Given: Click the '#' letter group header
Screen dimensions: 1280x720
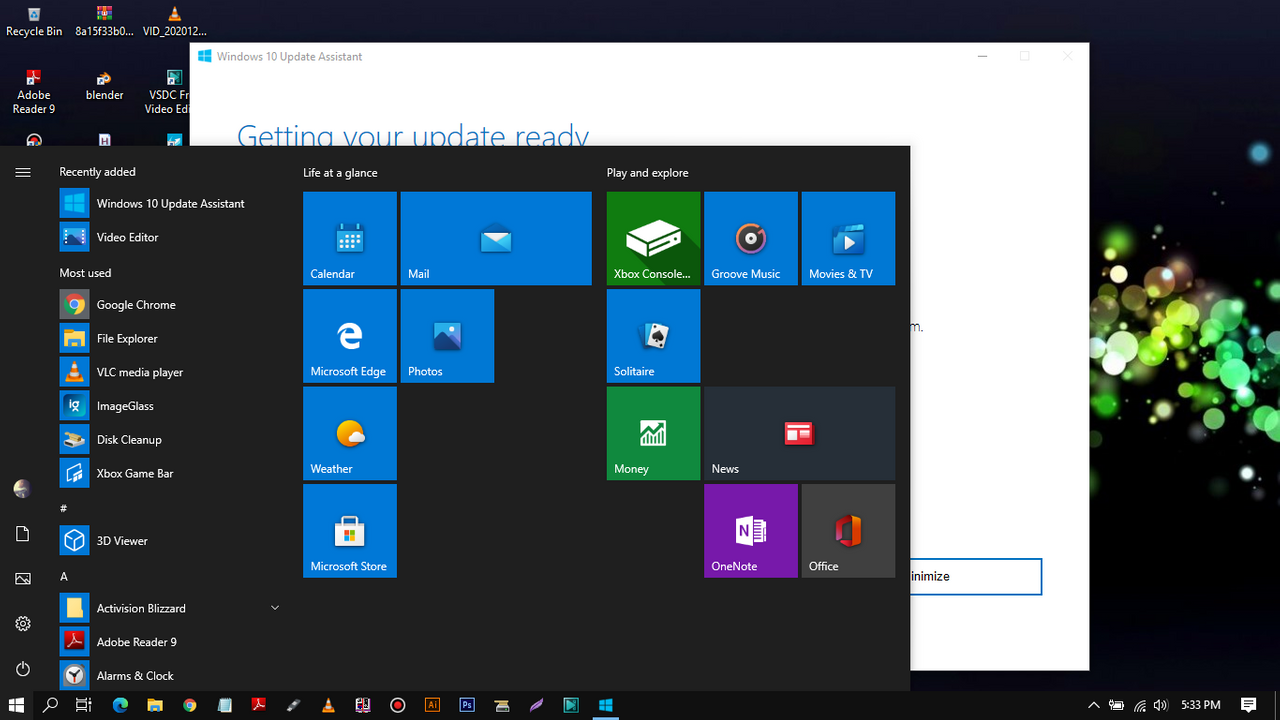Looking at the screenshot, I should coord(64,508).
